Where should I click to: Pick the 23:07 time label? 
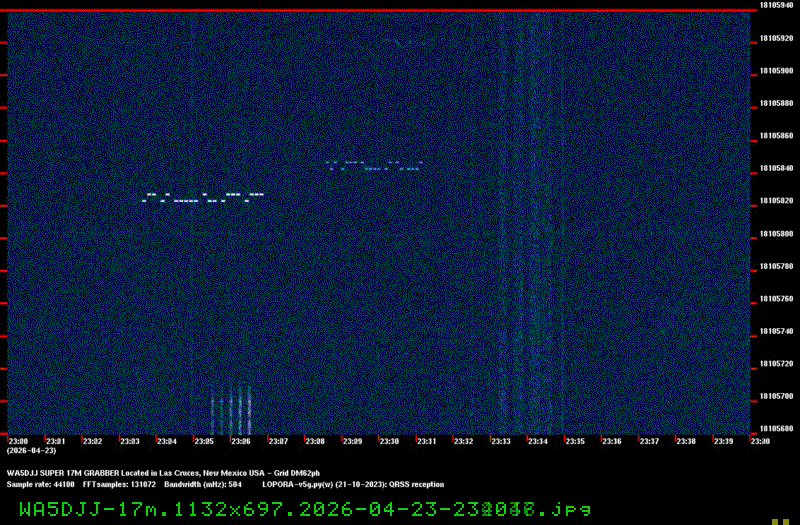tap(278, 441)
